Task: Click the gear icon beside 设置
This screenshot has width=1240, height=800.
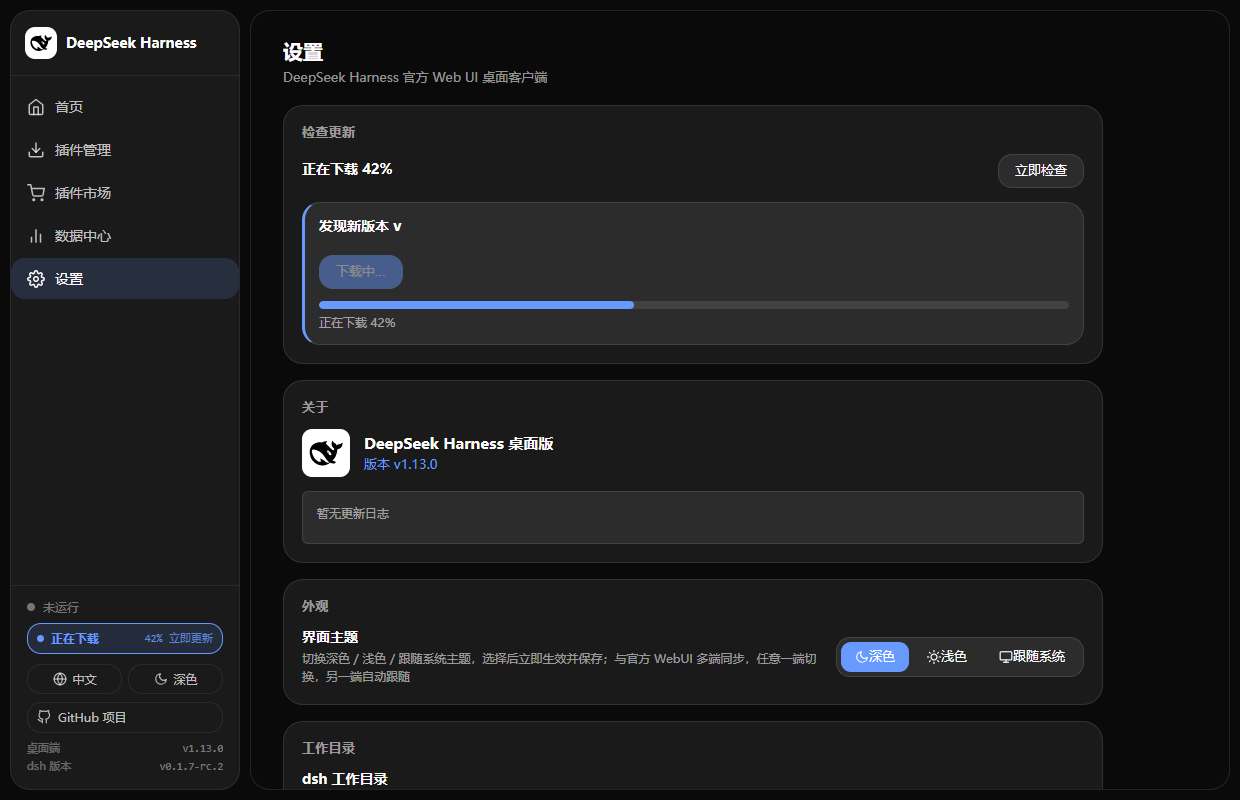Action: tap(36, 279)
